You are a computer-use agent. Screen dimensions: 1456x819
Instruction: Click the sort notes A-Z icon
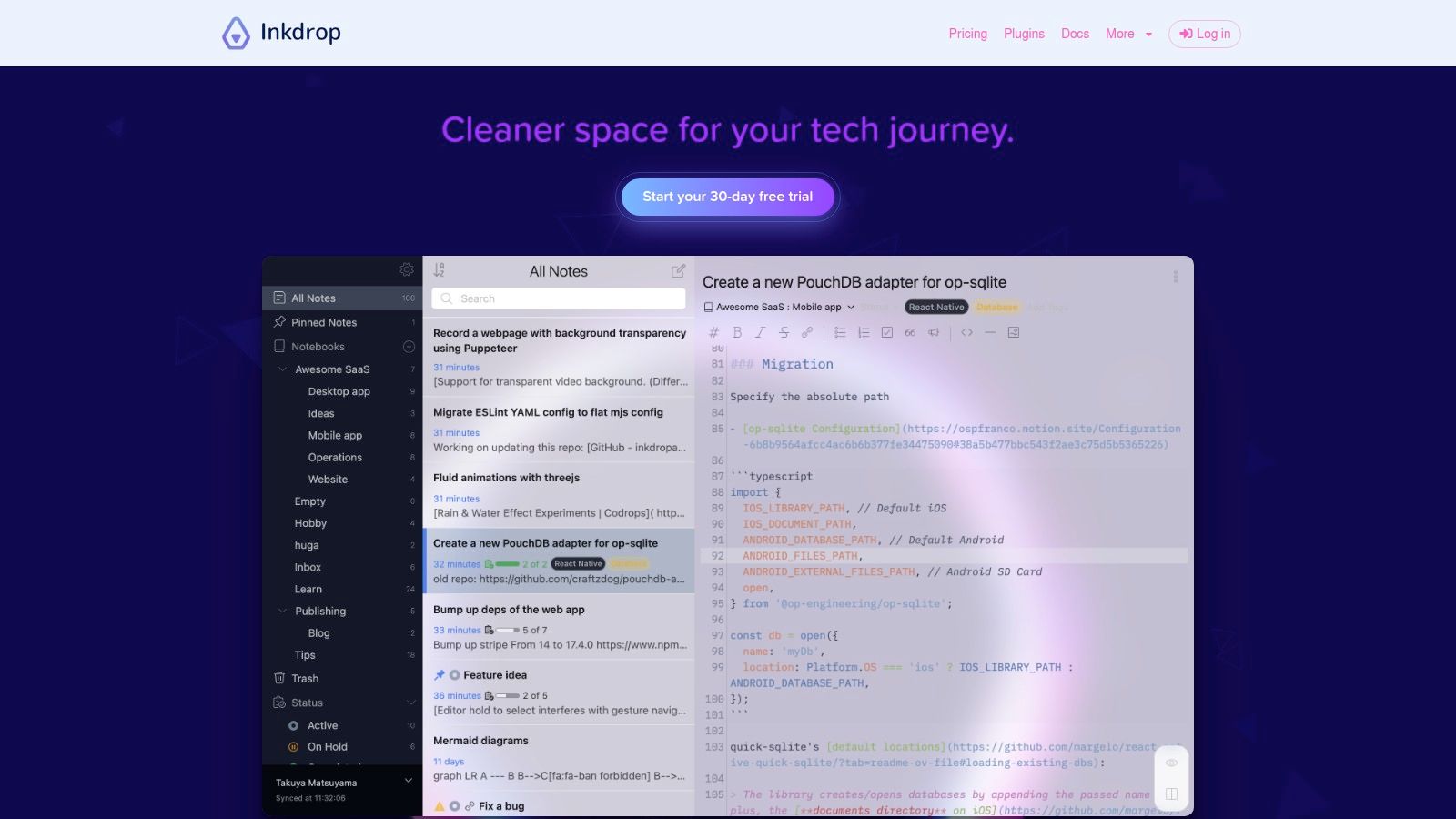440,270
